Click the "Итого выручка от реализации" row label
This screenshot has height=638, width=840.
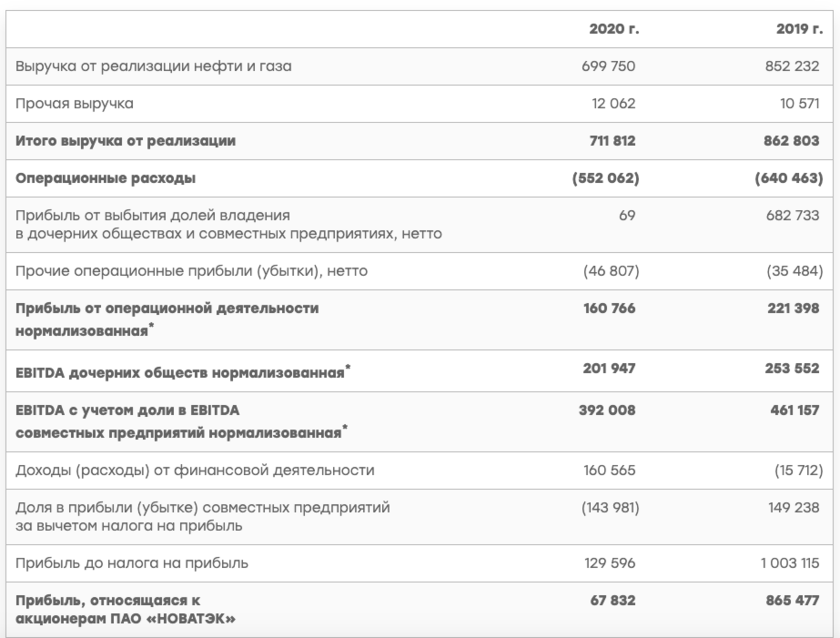click(127, 141)
